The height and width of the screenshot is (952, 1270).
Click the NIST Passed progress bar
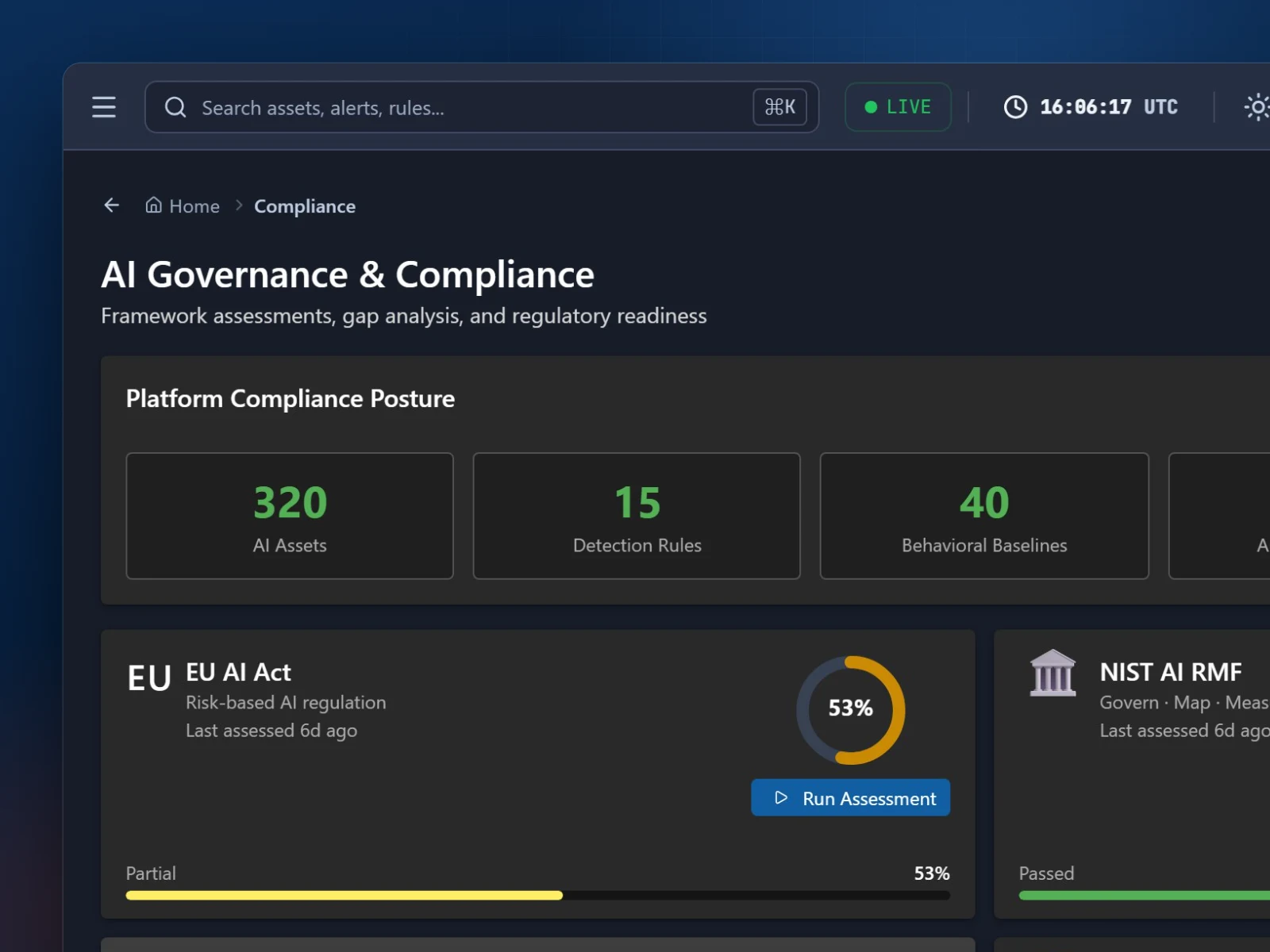(1145, 895)
